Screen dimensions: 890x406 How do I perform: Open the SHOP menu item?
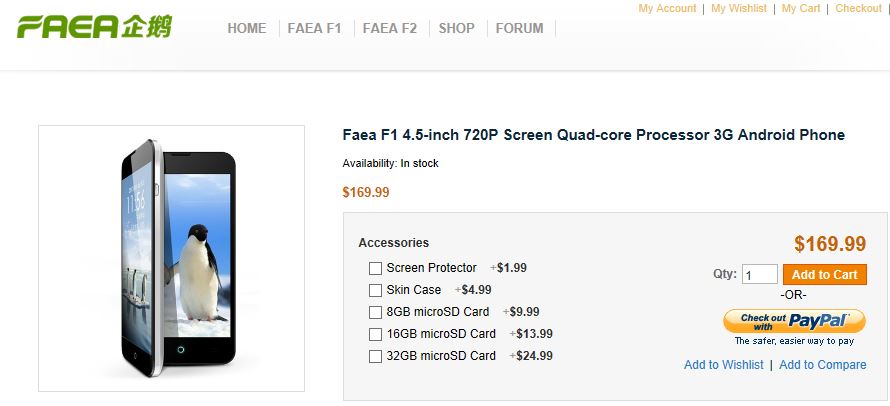pos(457,28)
